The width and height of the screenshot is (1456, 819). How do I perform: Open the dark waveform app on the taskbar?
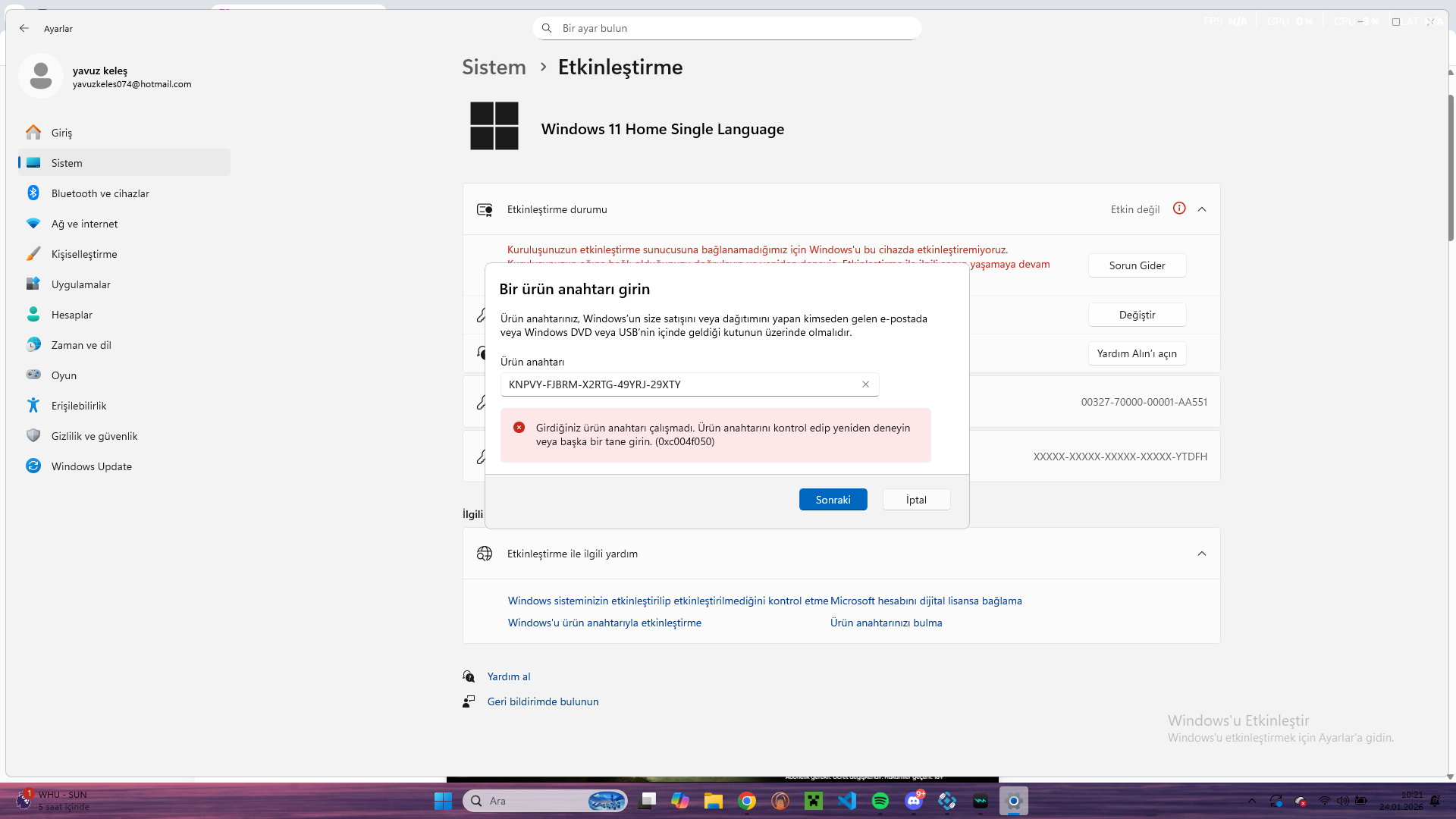[981, 801]
